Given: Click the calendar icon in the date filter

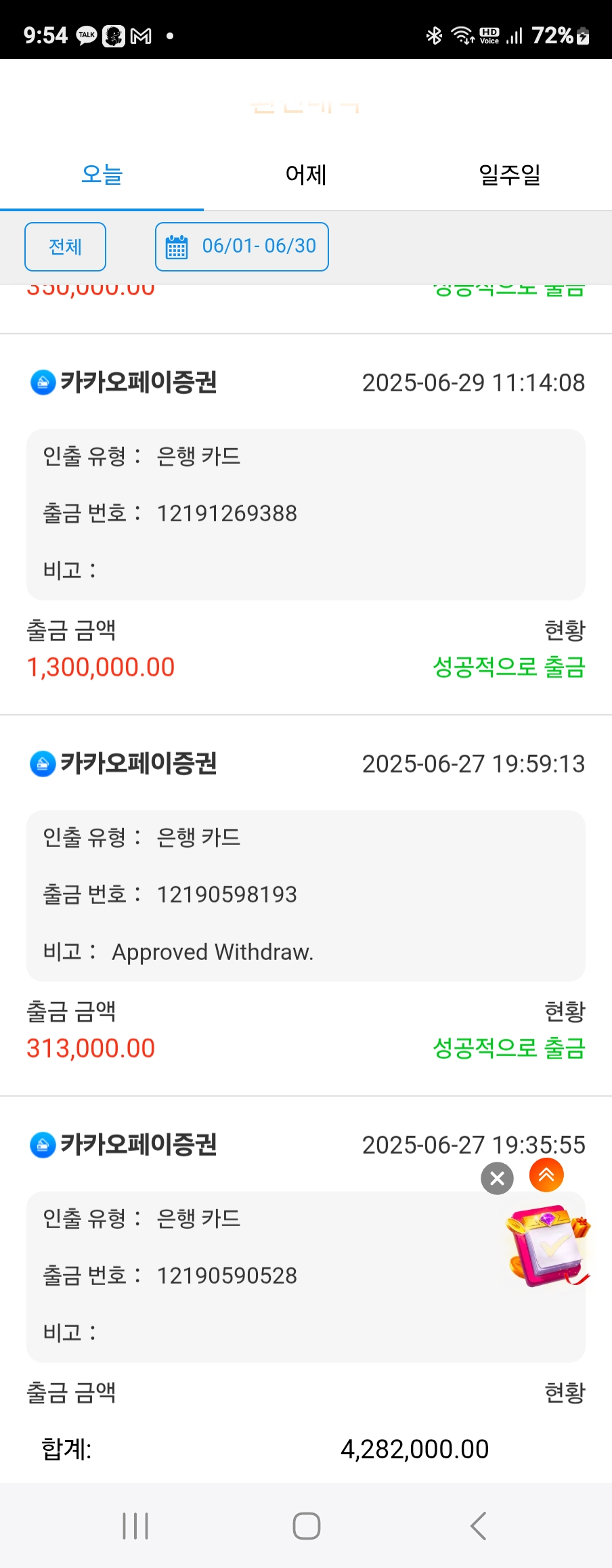Looking at the screenshot, I should [177, 247].
